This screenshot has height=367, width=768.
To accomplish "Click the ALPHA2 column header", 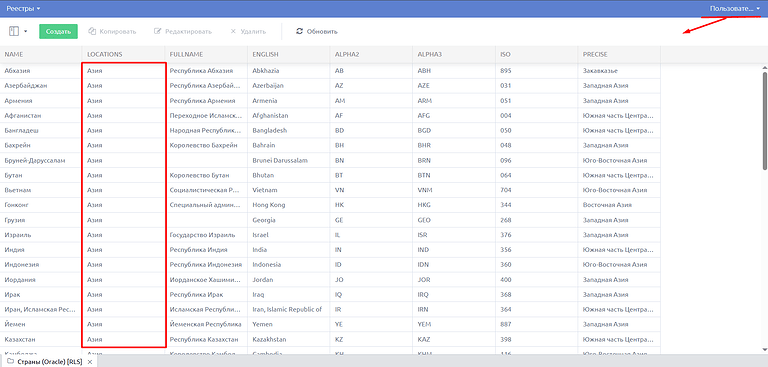I will click(x=371, y=54).
